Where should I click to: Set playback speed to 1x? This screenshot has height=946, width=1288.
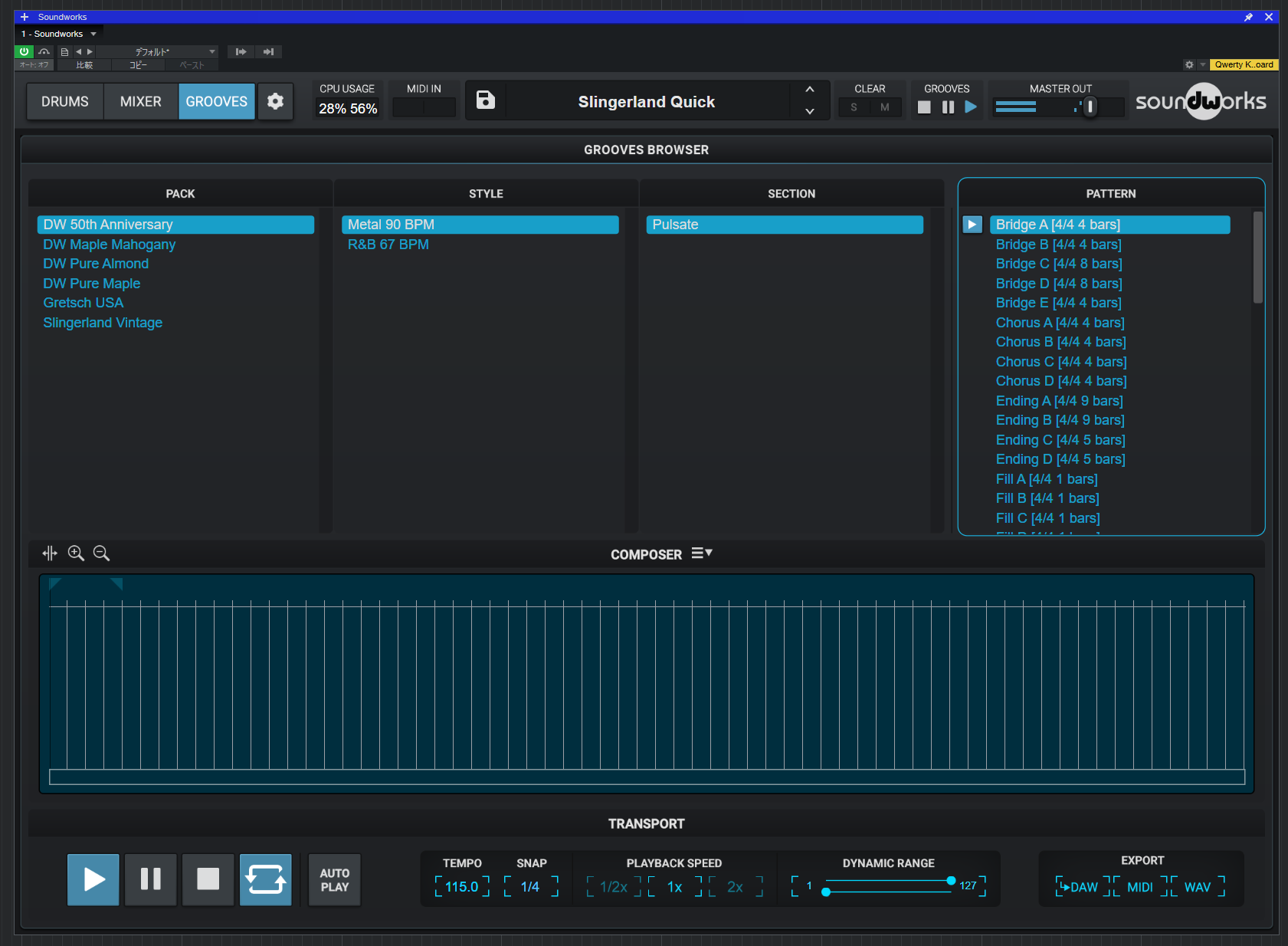pyautogui.click(x=675, y=887)
